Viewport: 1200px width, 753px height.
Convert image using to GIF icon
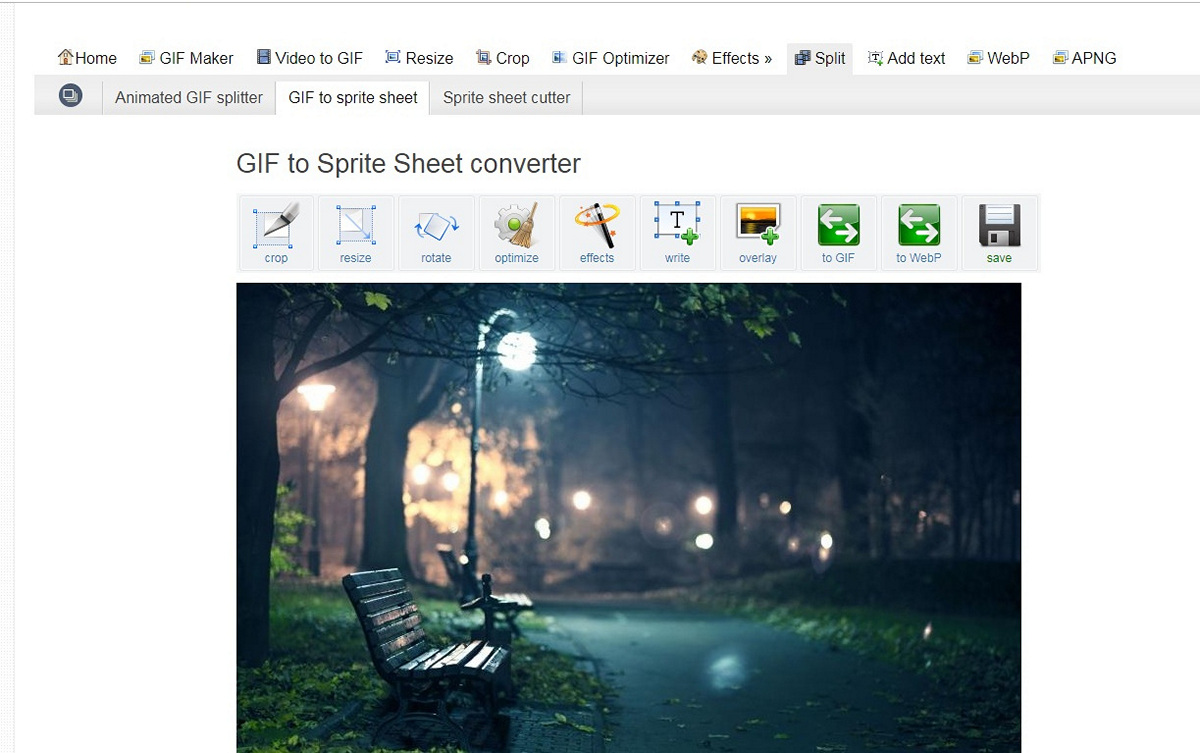coord(838,232)
